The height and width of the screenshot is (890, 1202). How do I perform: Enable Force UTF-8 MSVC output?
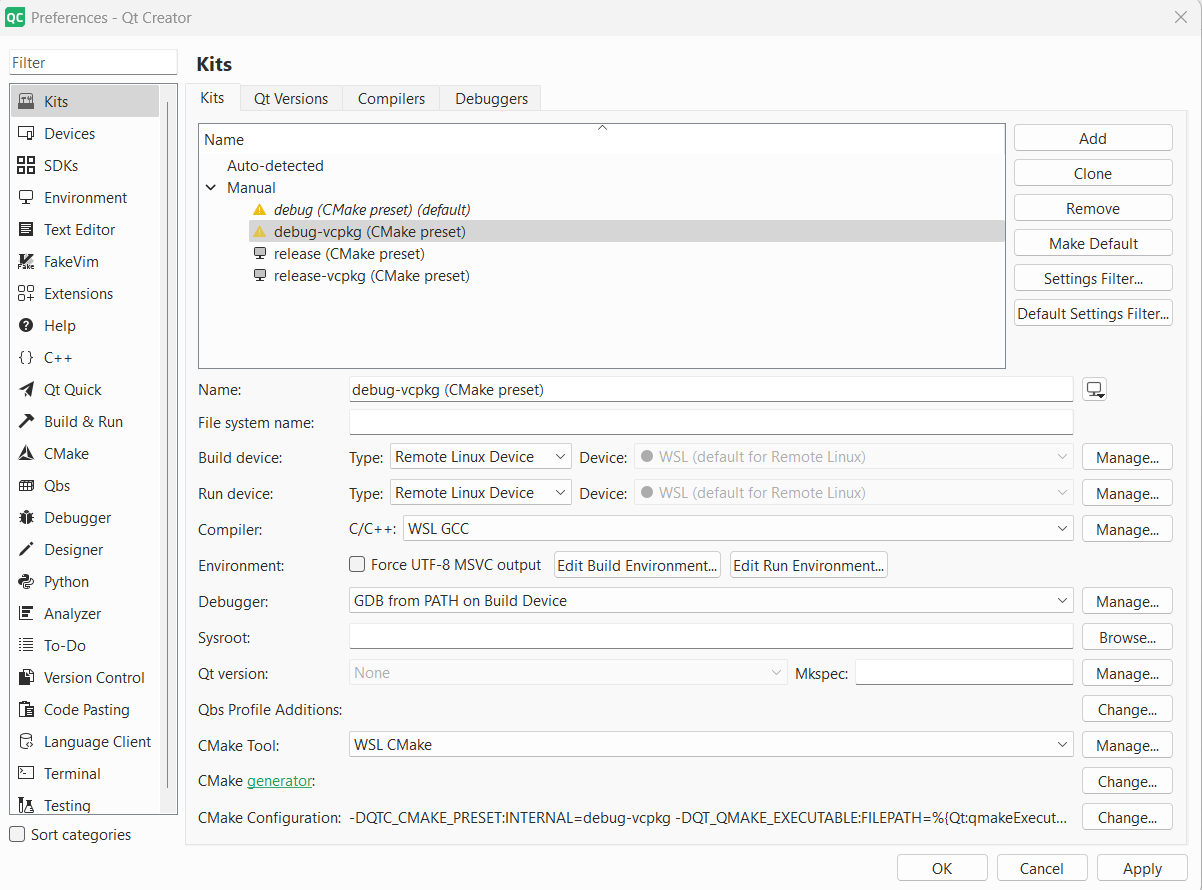(x=357, y=565)
